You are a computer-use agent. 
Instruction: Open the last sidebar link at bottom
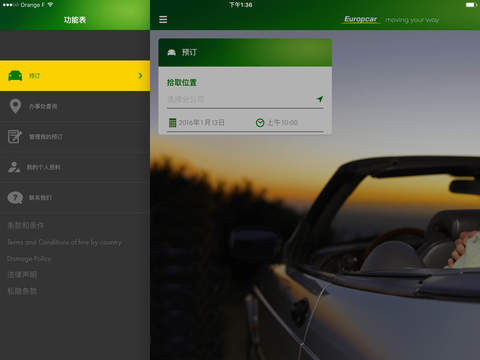pyautogui.click(x=22, y=291)
